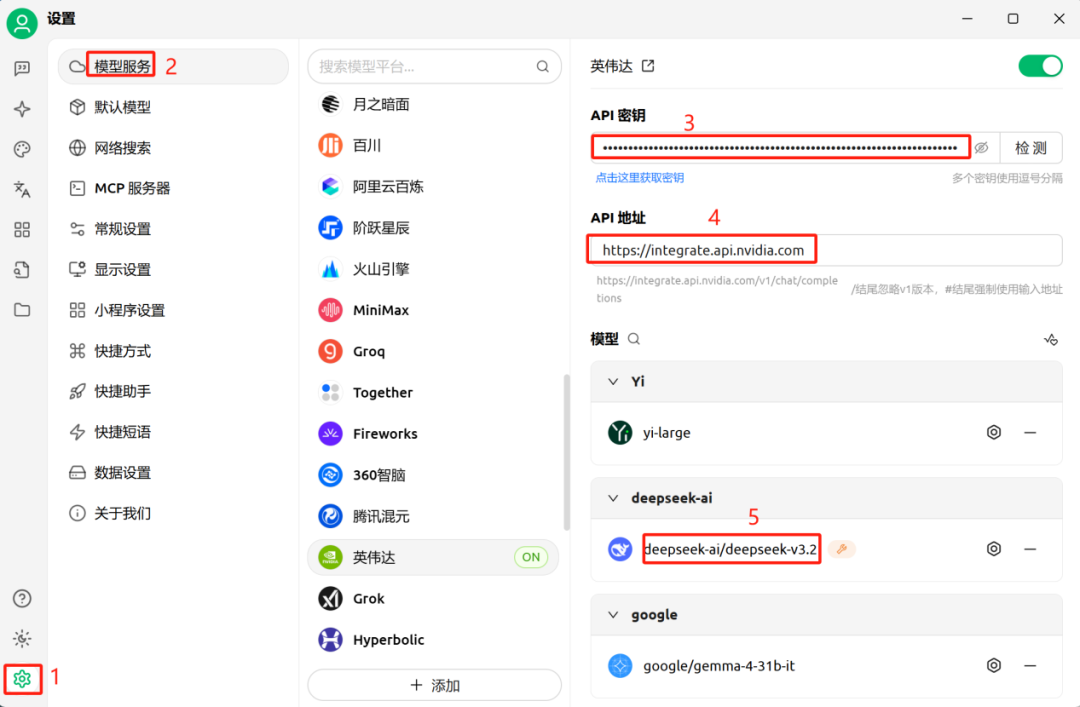Click the ON badge on 英伟达
The image size is (1080, 707).
click(531, 557)
